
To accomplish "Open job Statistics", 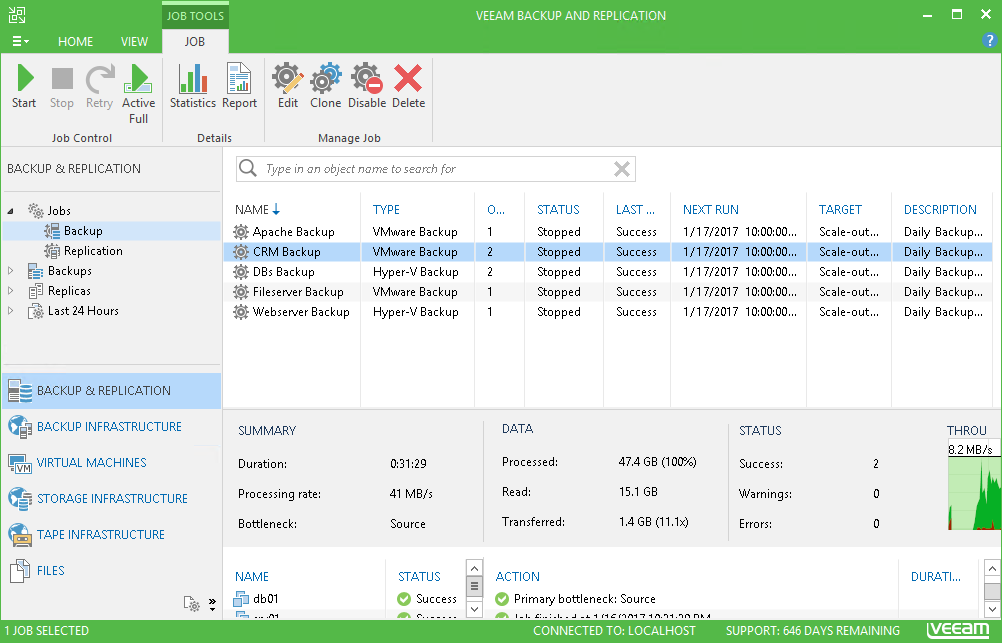I will pos(192,86).
